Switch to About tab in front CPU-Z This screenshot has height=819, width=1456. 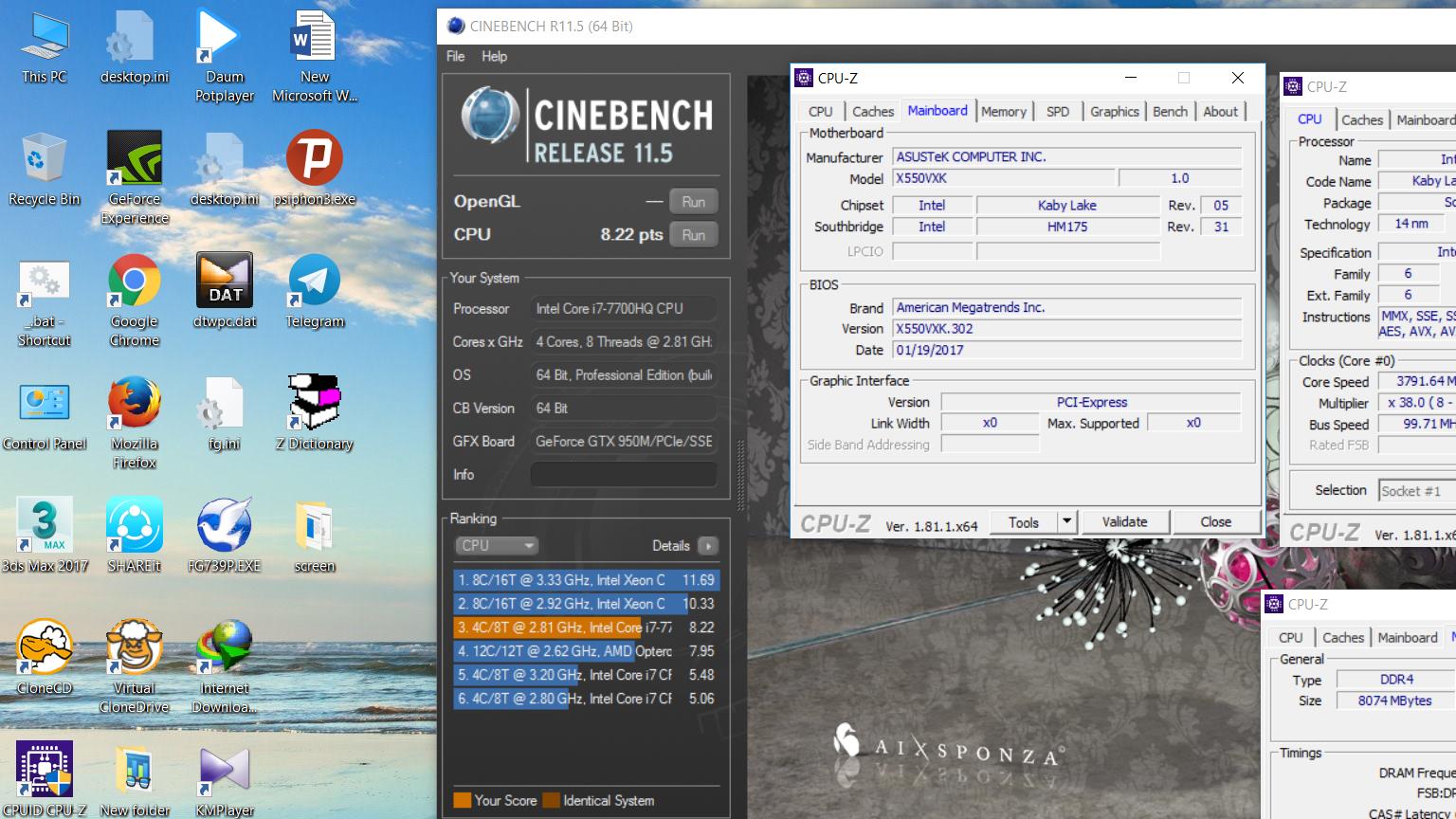point(1220,111)
